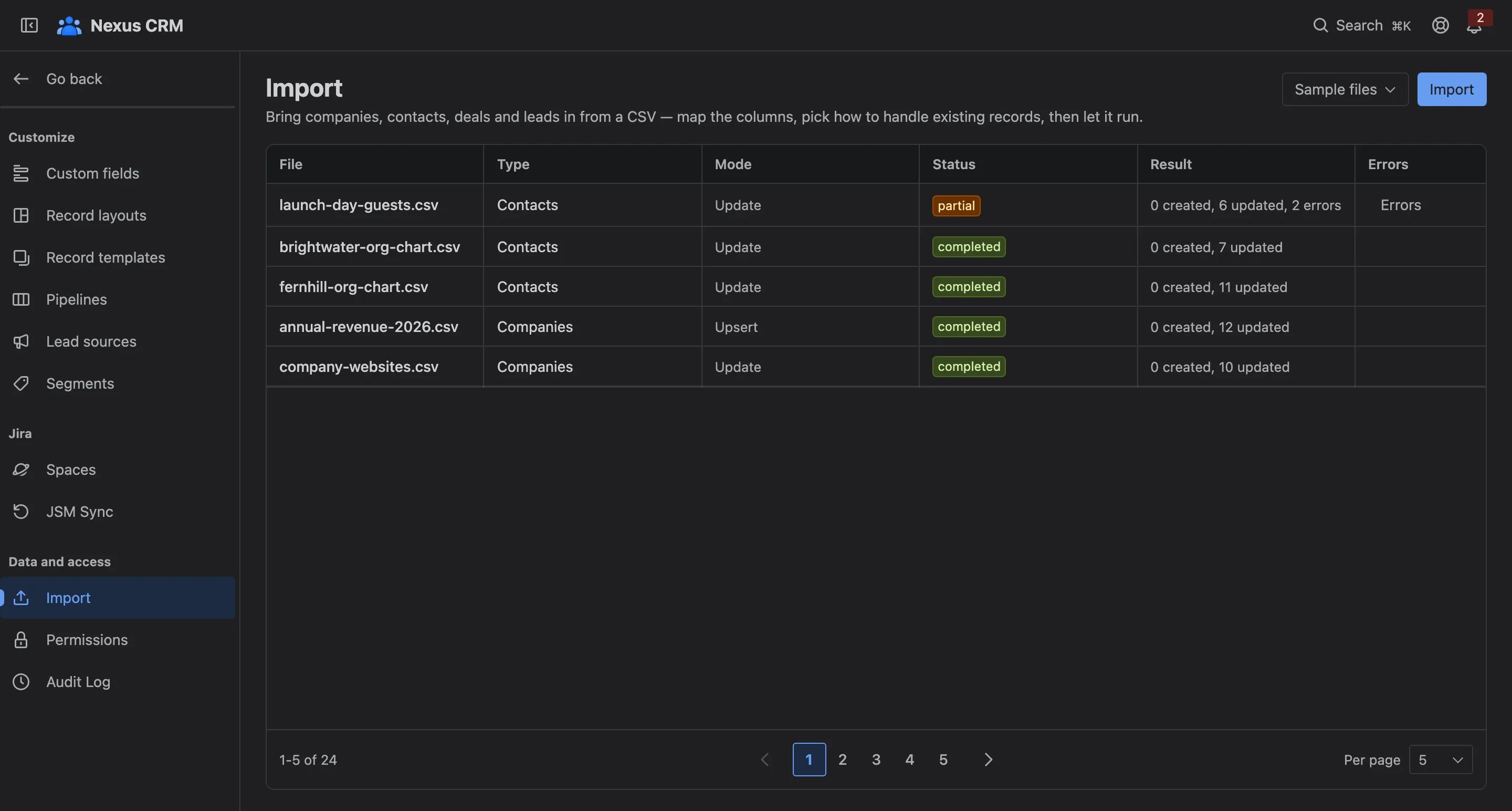Collapse the sidebar with the panel icon
1512x811 pixels.
[x=29, y=25]
